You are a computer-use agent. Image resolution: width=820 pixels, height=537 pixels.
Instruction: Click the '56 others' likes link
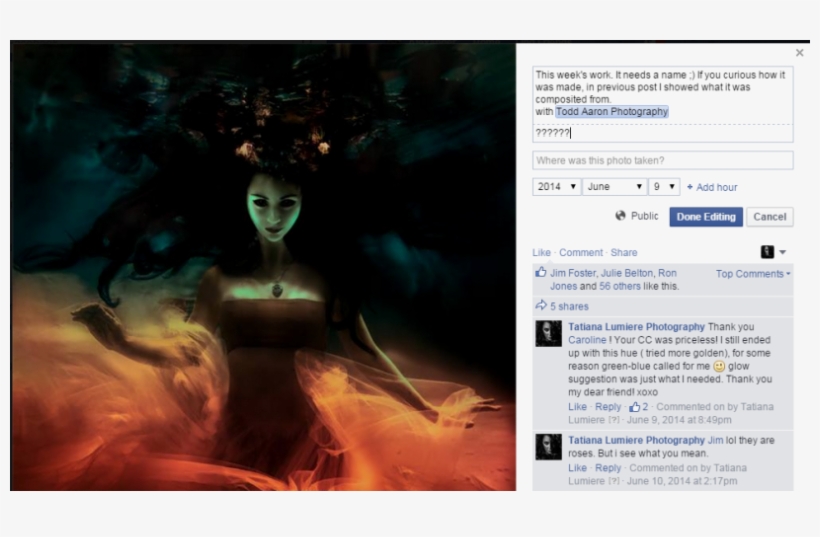[620, 286]
